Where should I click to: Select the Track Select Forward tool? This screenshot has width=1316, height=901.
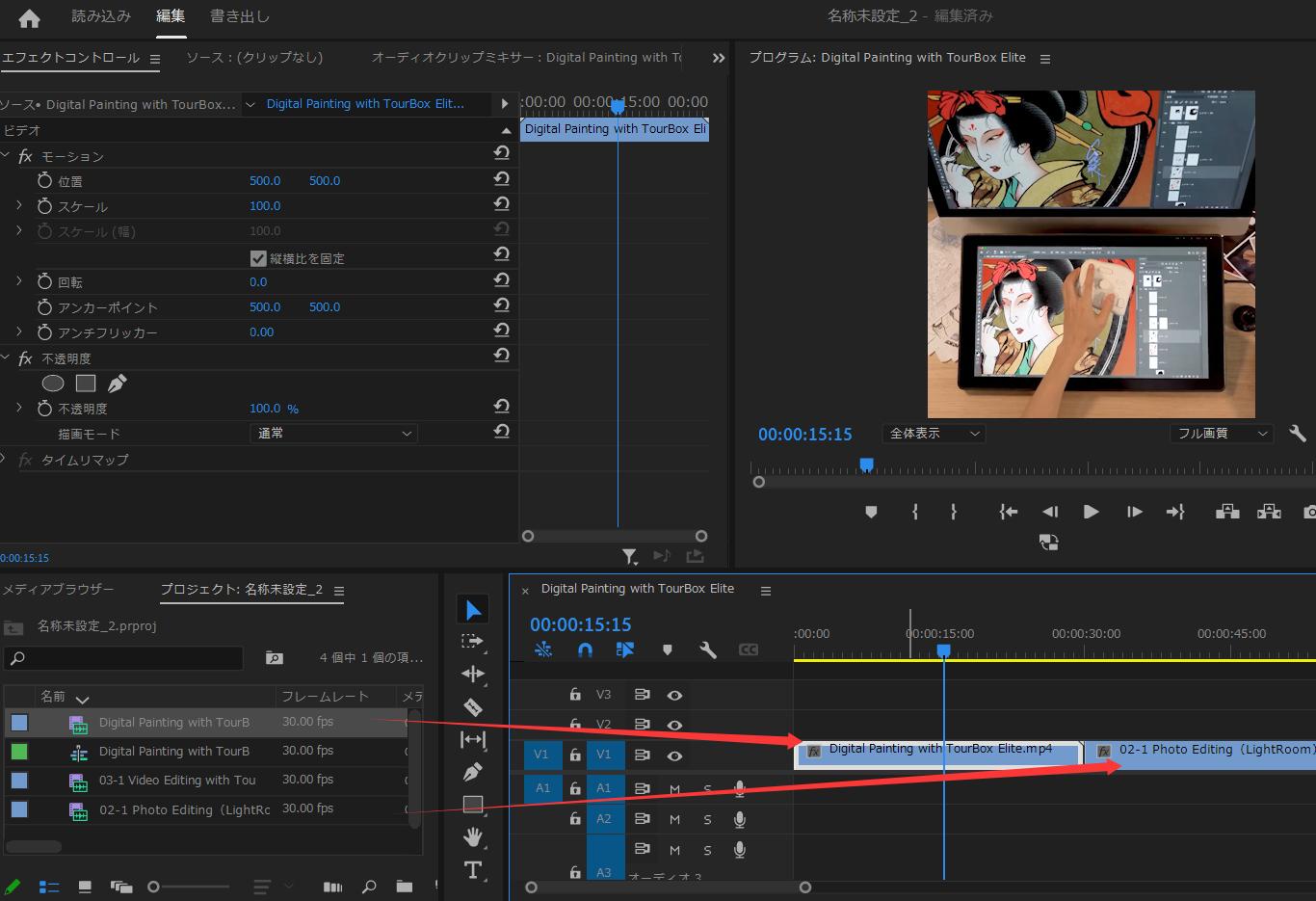click(x=472, y=640)
